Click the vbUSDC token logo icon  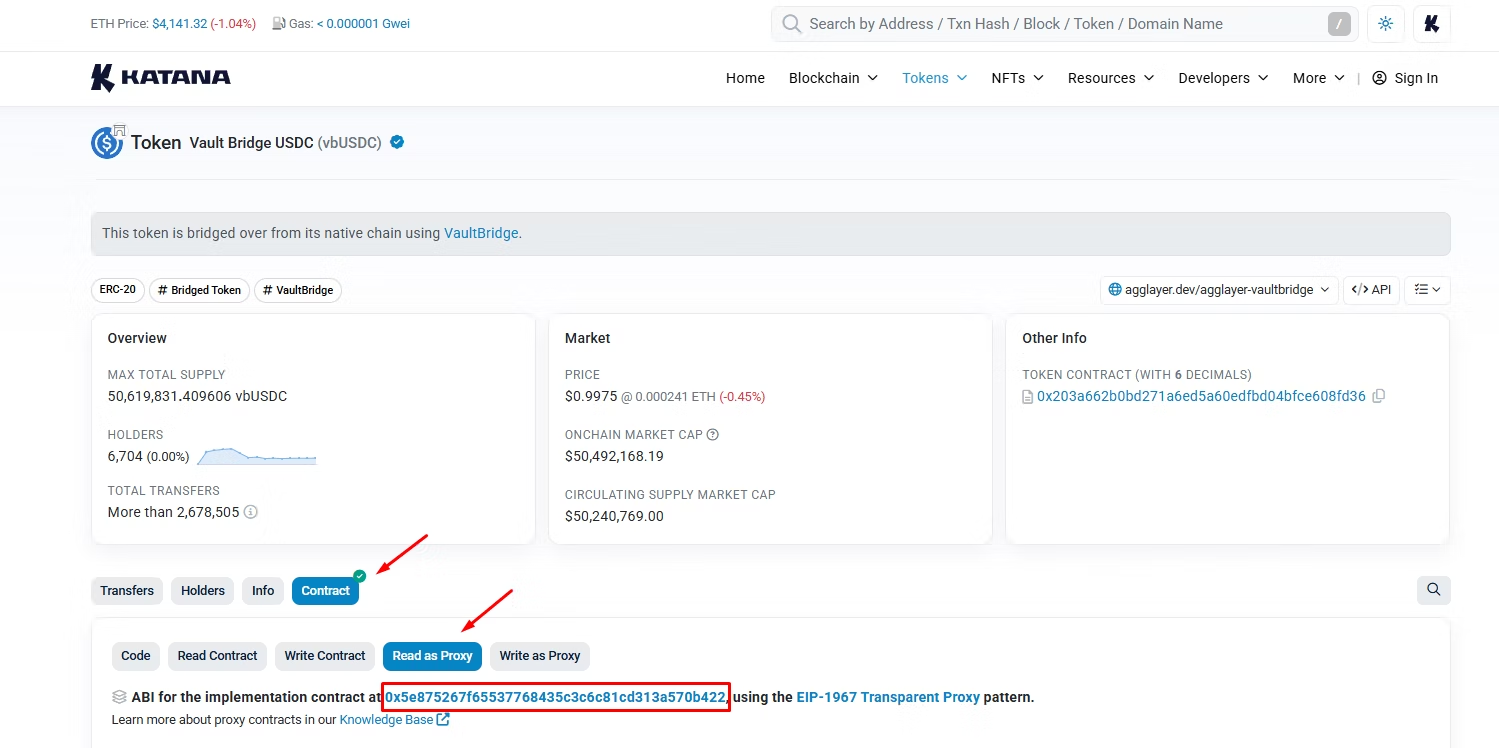[107, 143]
